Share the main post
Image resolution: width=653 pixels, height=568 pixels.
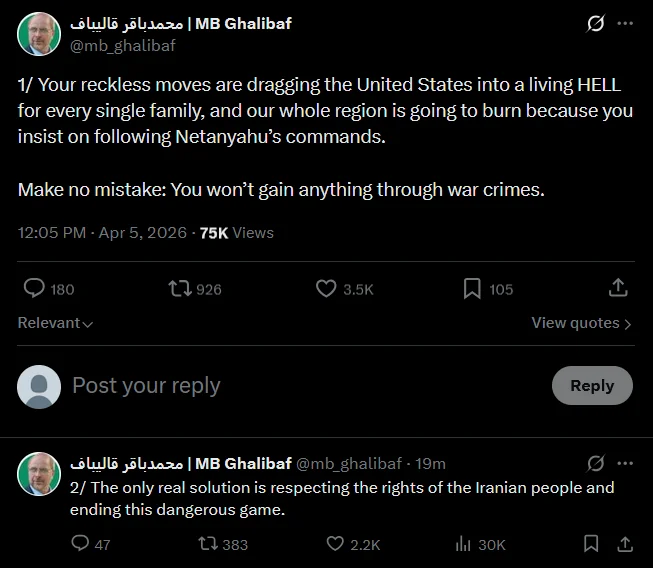click(618, 288)
